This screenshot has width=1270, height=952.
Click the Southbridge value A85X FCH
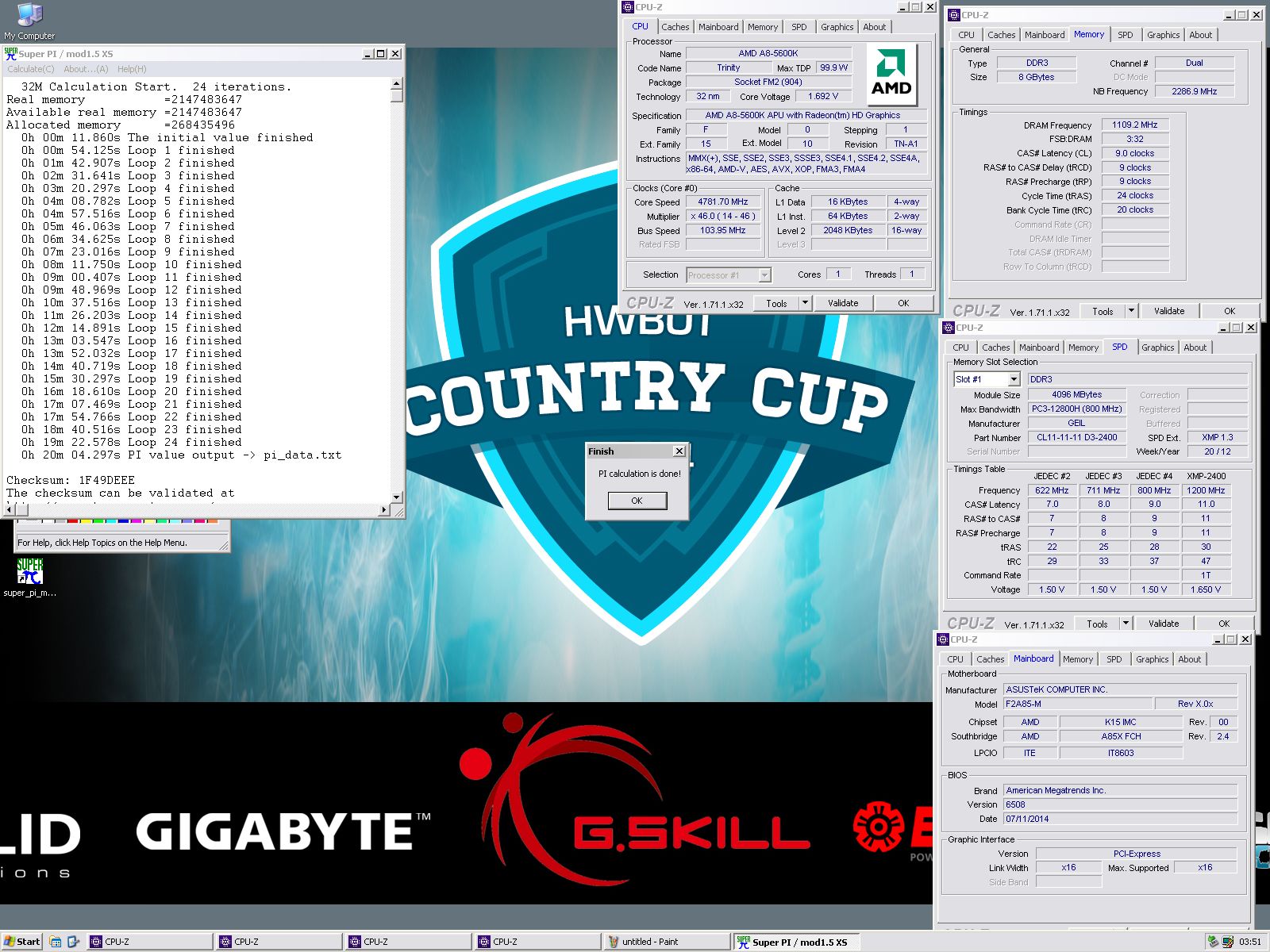1121,737
